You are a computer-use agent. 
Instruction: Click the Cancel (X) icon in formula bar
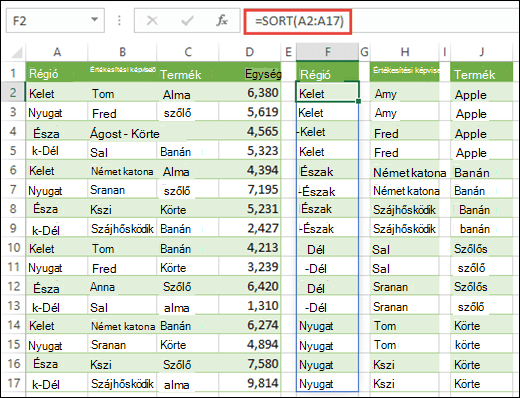coord(152,21)
